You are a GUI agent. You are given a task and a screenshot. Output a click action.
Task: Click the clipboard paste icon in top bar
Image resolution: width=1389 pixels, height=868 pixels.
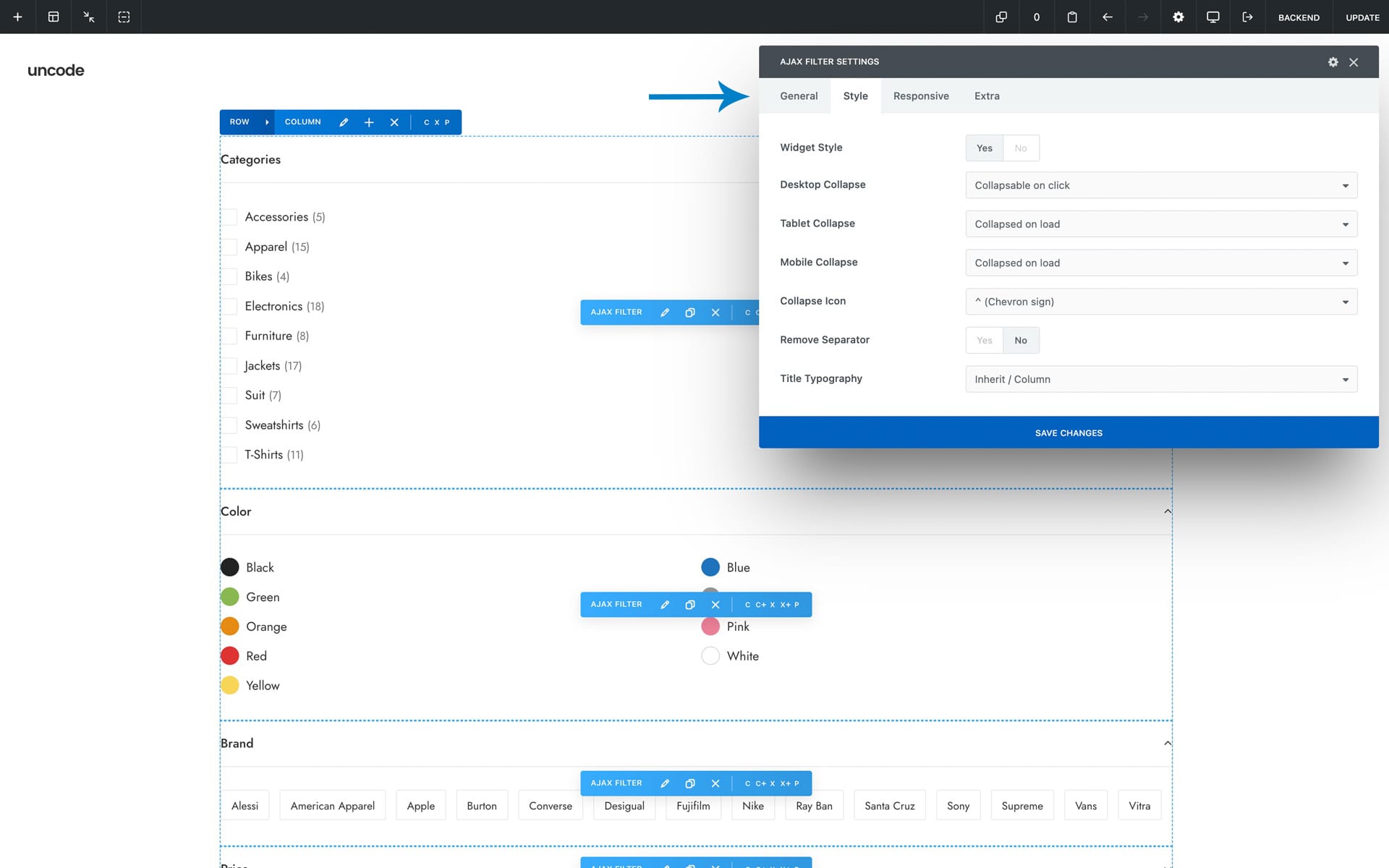click(1072, 17)
